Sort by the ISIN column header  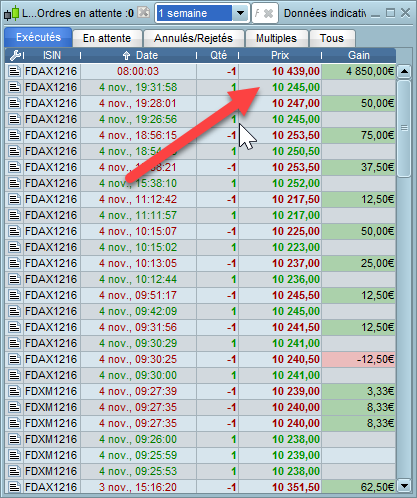click(52, 55)
